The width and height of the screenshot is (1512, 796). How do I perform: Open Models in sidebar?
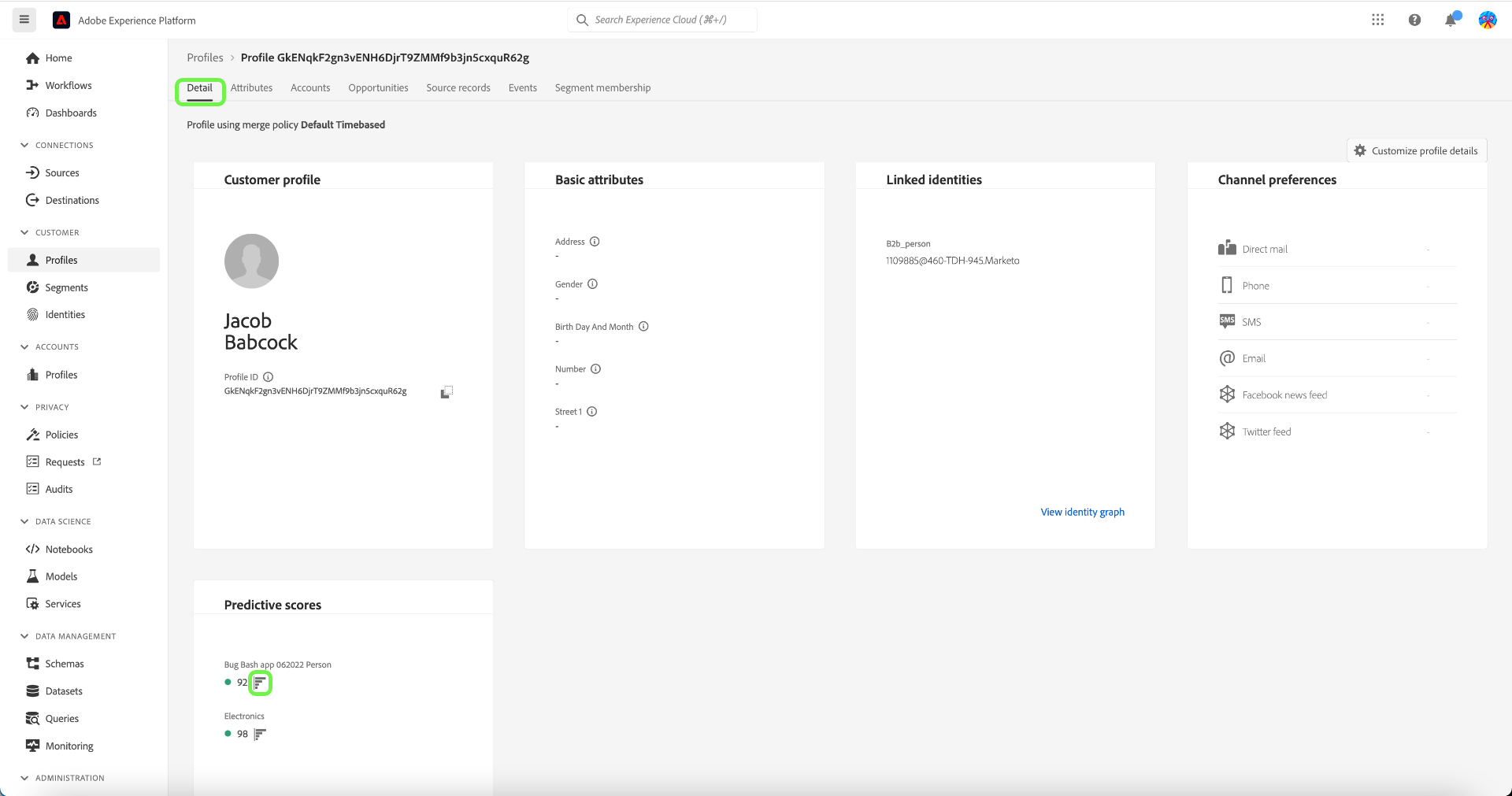(83, 577)
